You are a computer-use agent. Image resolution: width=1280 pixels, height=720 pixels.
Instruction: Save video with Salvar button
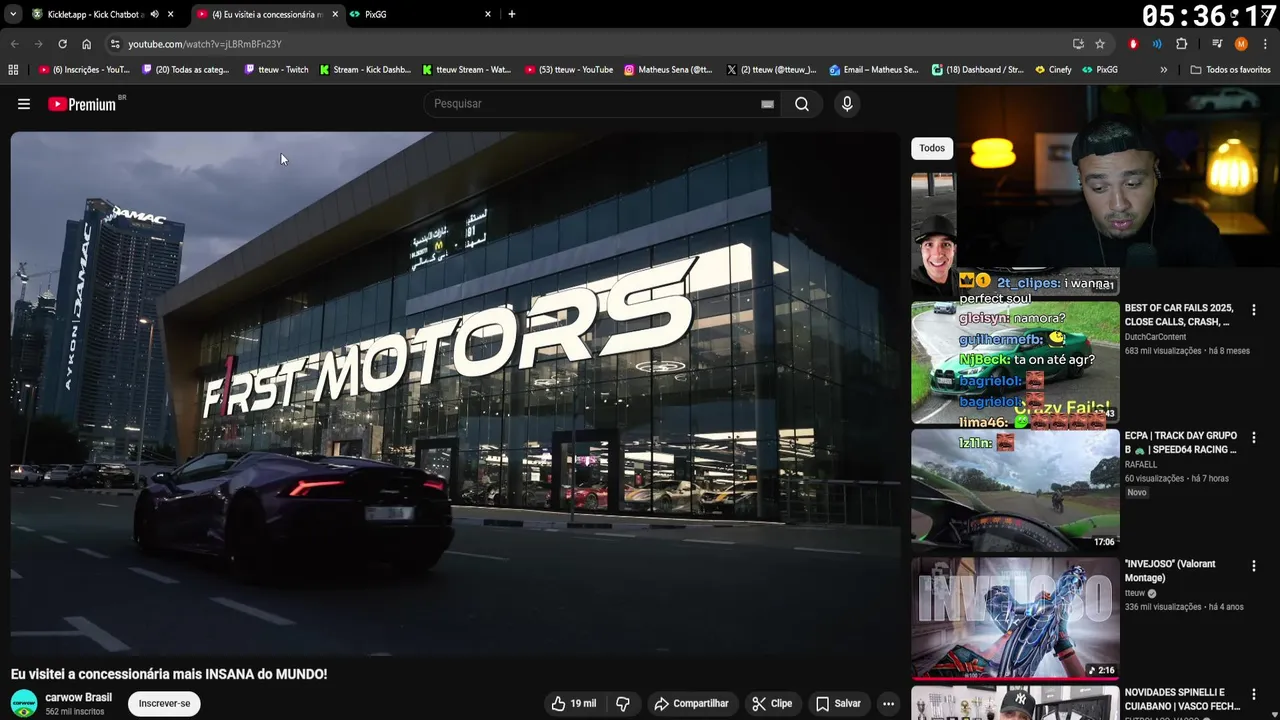838,704
